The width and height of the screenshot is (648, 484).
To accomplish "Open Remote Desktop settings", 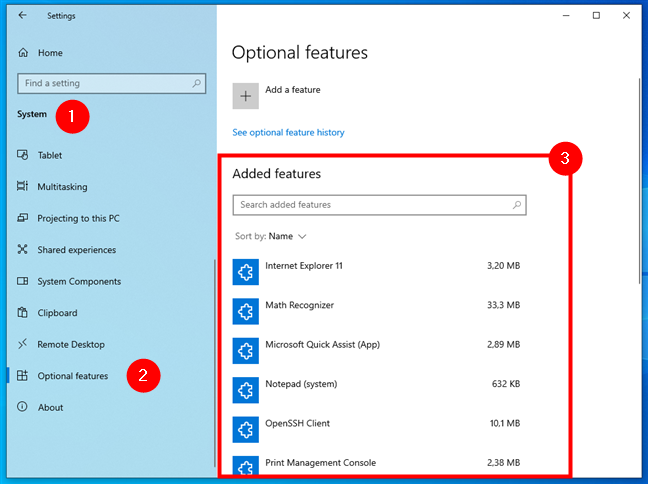I will [71, 344].
